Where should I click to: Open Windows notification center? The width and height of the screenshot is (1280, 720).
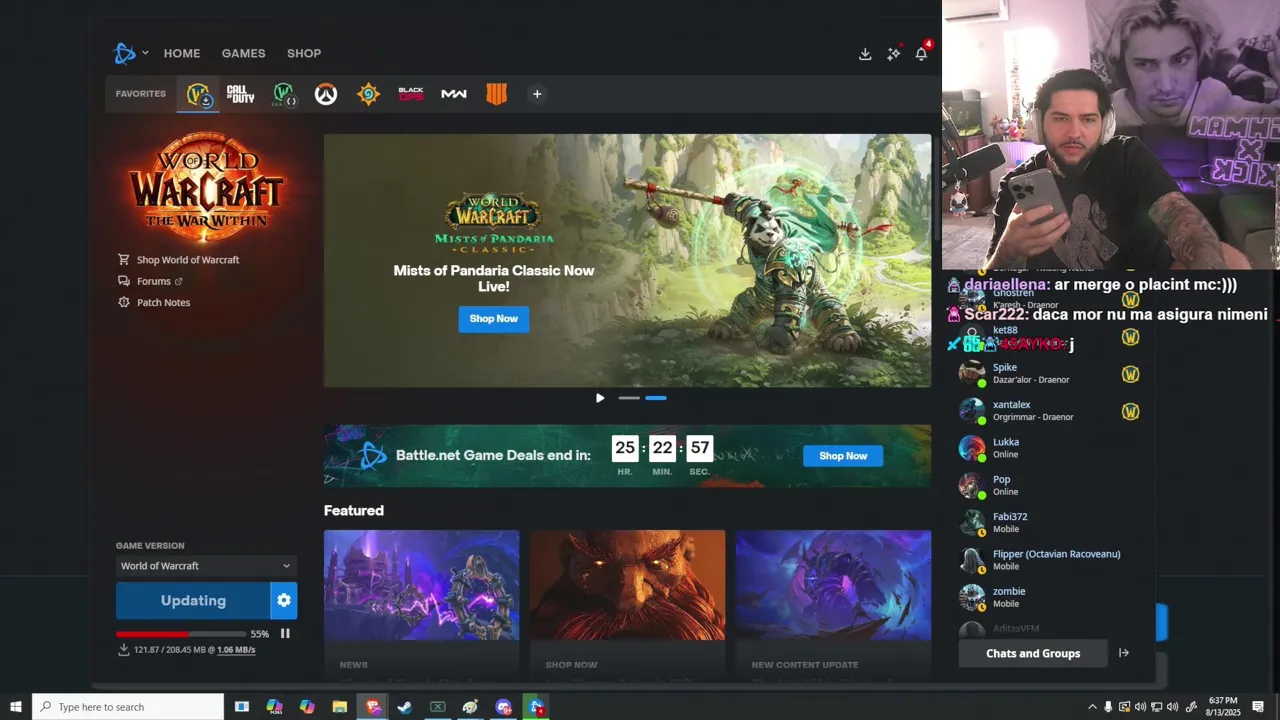(1258, 707)
